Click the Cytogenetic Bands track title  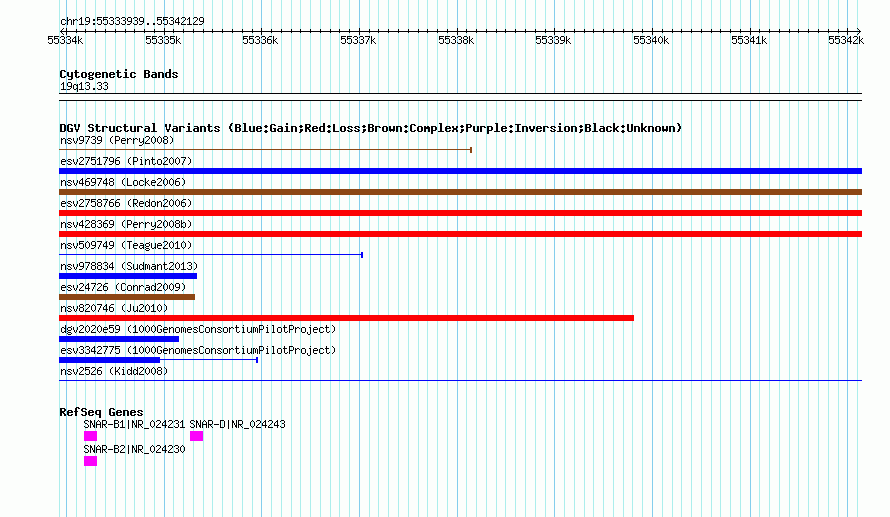119,74
